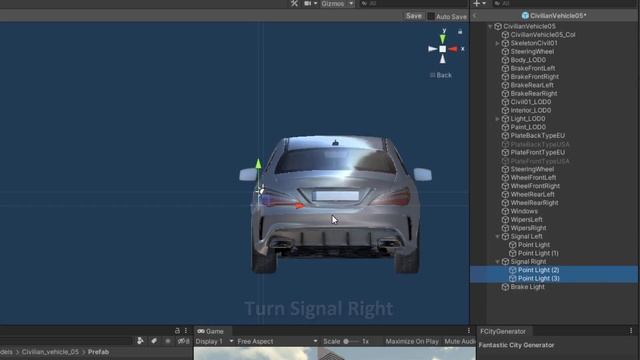This screenshot has height=360, width=640.
Task: Open FCityGenerator panel options menu
Action: (631, 331)
